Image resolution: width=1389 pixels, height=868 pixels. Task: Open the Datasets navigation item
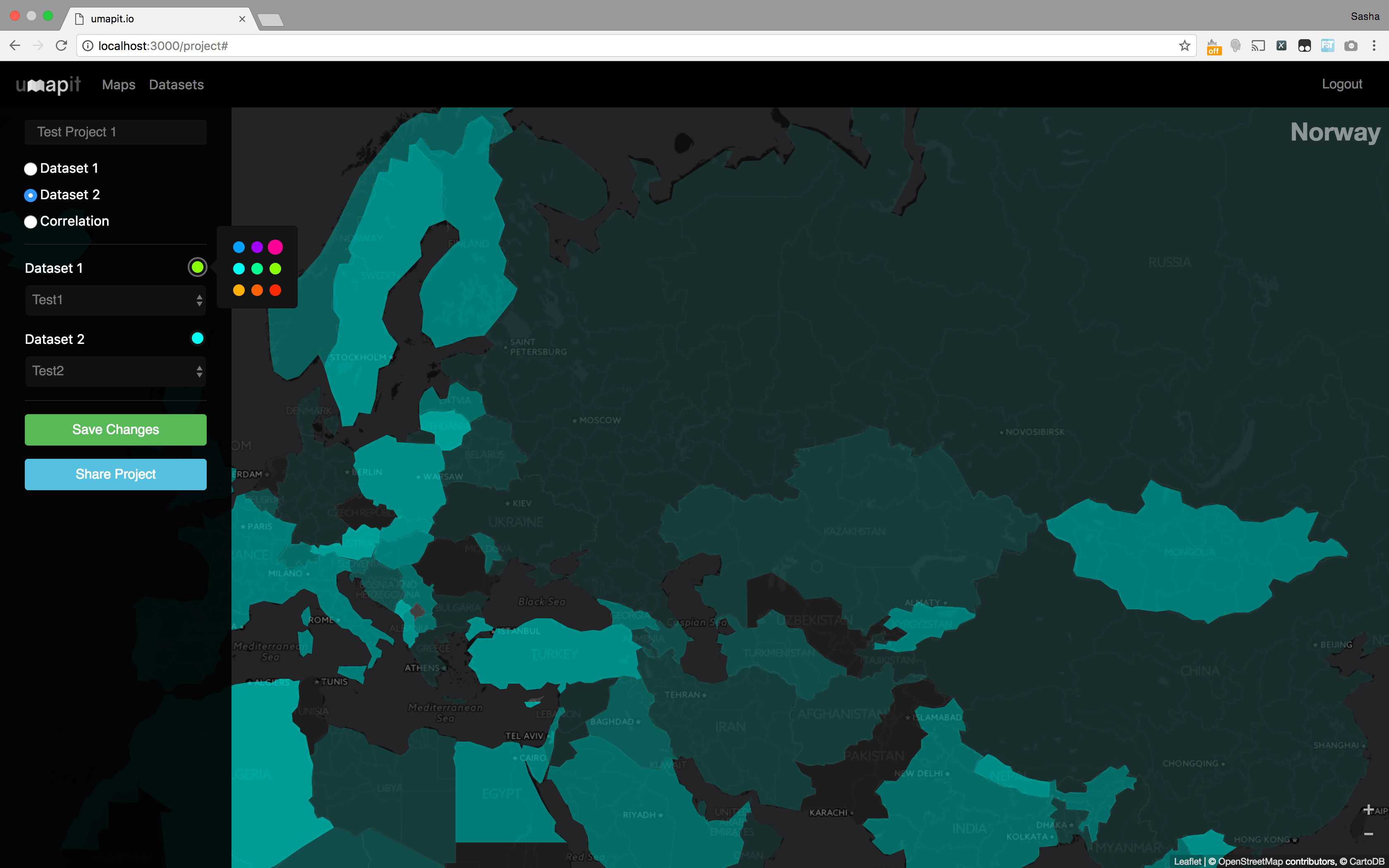pyautogui.click(x=176, y=85)
